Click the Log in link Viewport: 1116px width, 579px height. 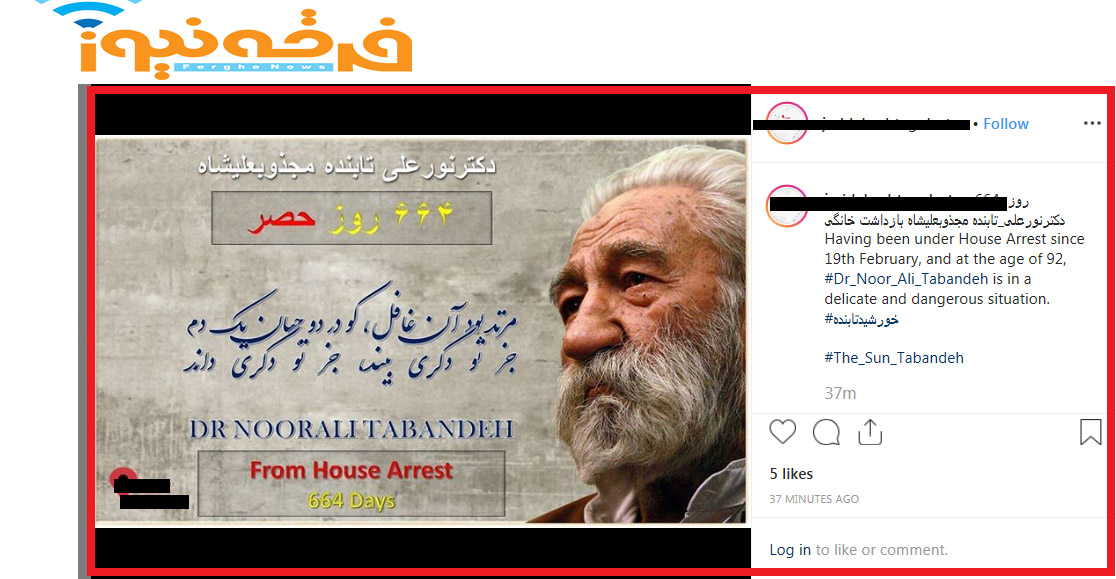click(x=790, y=550)
